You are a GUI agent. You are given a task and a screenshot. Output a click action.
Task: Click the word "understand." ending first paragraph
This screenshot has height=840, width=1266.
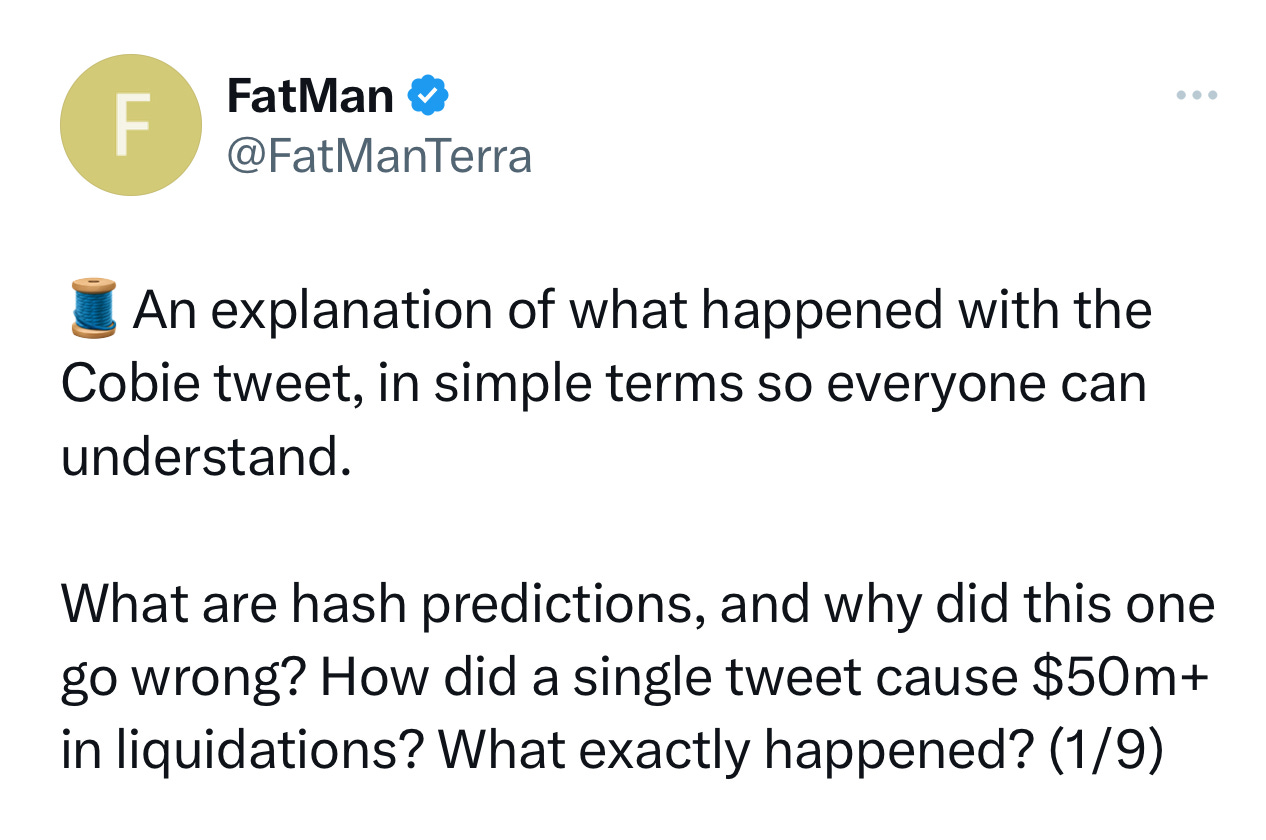207,457
